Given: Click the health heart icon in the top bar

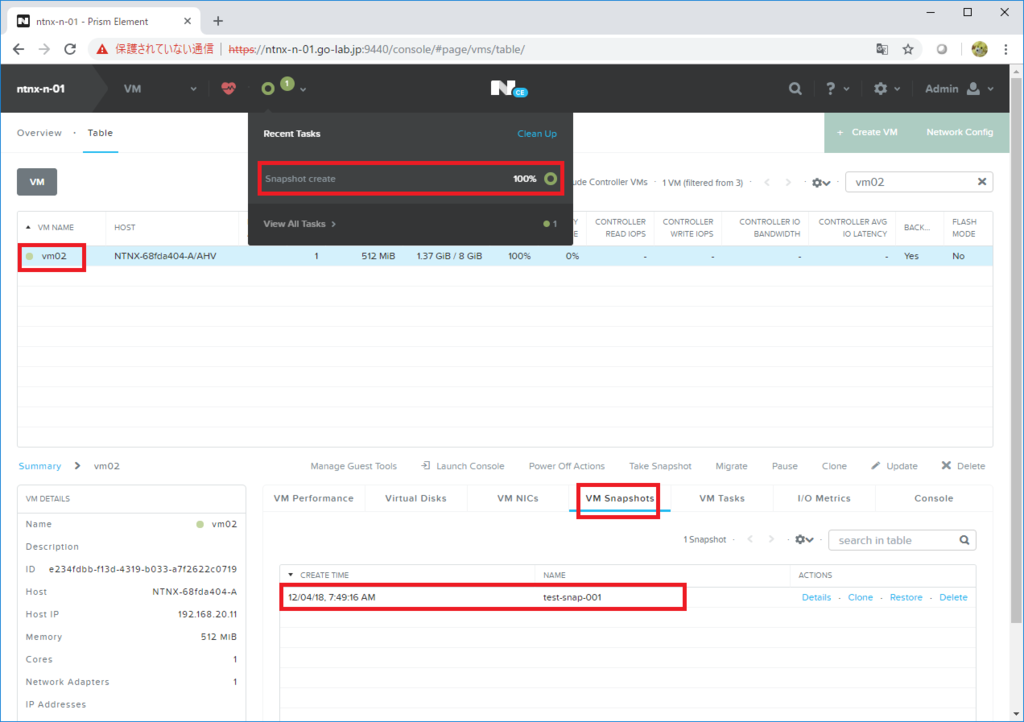Looking at the screenshot, I should tap(229, 88).
